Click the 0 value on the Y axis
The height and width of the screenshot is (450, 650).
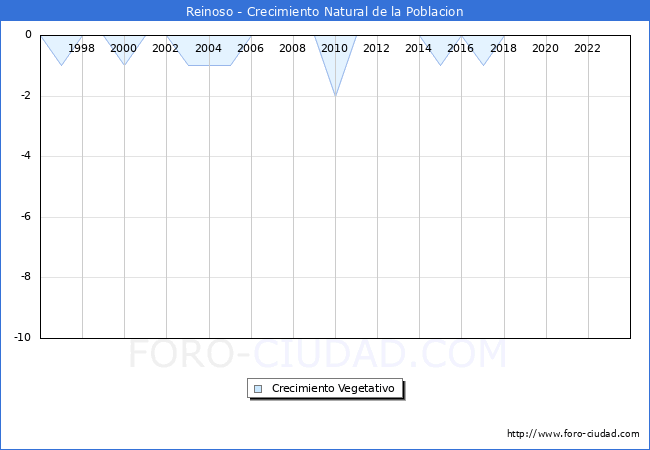coord(28,34)
